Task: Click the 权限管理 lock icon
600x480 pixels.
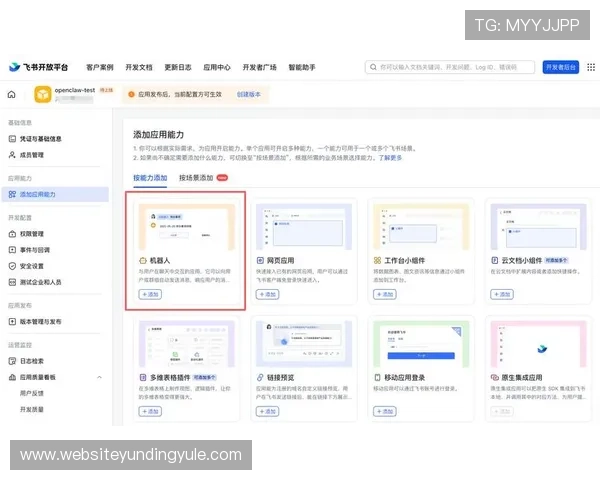Action: [12, 234]
